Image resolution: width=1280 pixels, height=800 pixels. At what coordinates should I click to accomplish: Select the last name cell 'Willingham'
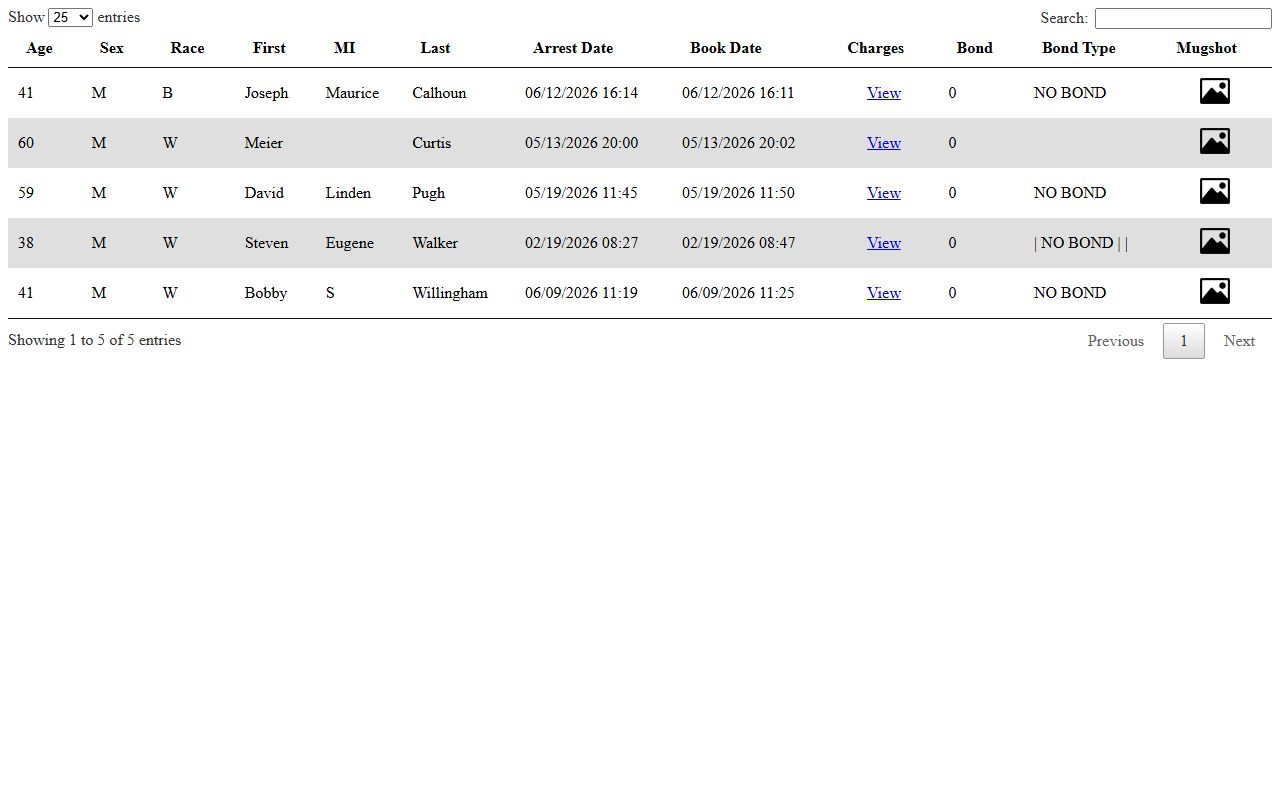pos(450,293)
